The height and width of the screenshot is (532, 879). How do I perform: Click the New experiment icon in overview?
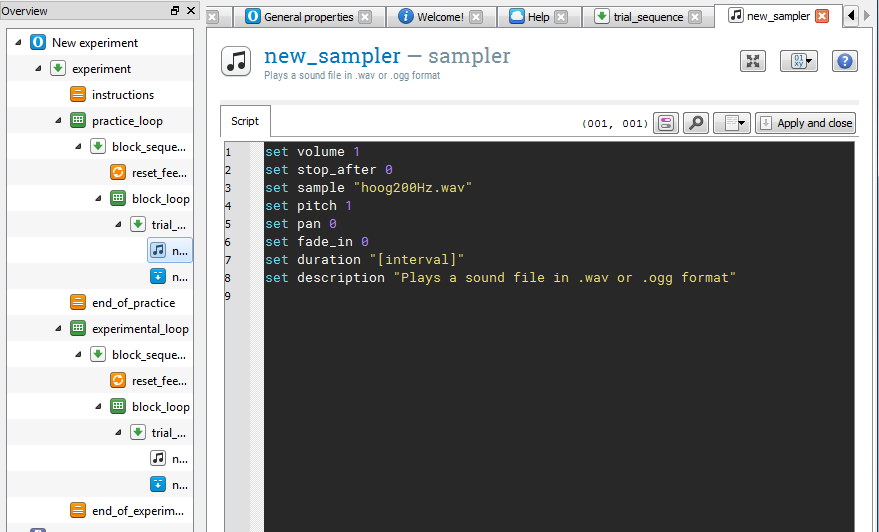pyautogui.click(x=38, y=43)
